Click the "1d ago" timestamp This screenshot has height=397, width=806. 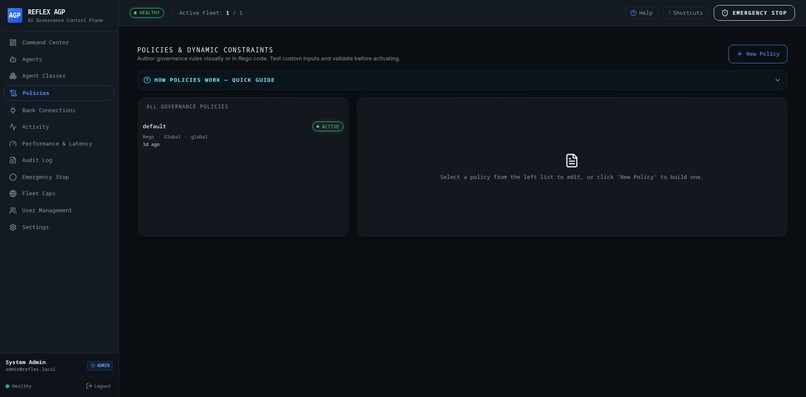point(151,145)
